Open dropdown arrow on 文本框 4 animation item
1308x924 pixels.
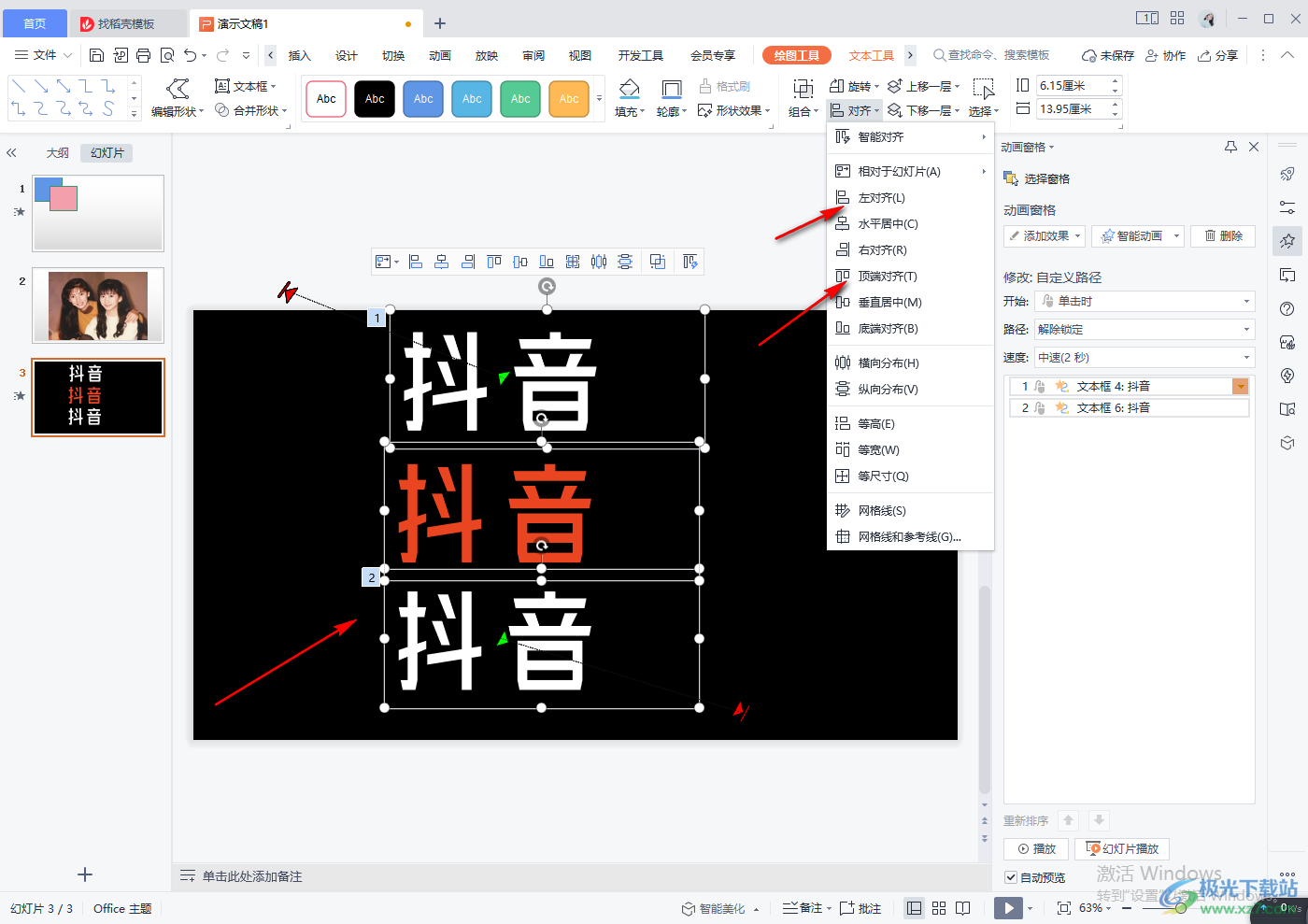tap(1241, 387)
